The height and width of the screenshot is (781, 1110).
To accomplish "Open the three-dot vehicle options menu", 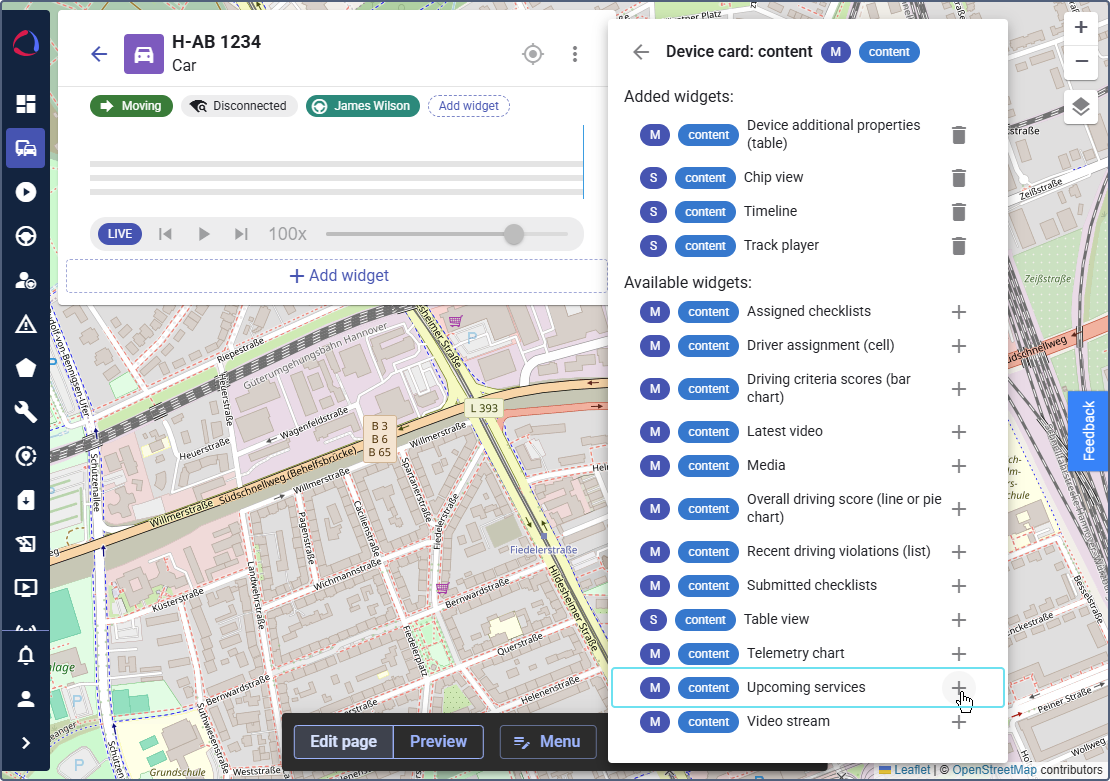I will tap(574, 54).
